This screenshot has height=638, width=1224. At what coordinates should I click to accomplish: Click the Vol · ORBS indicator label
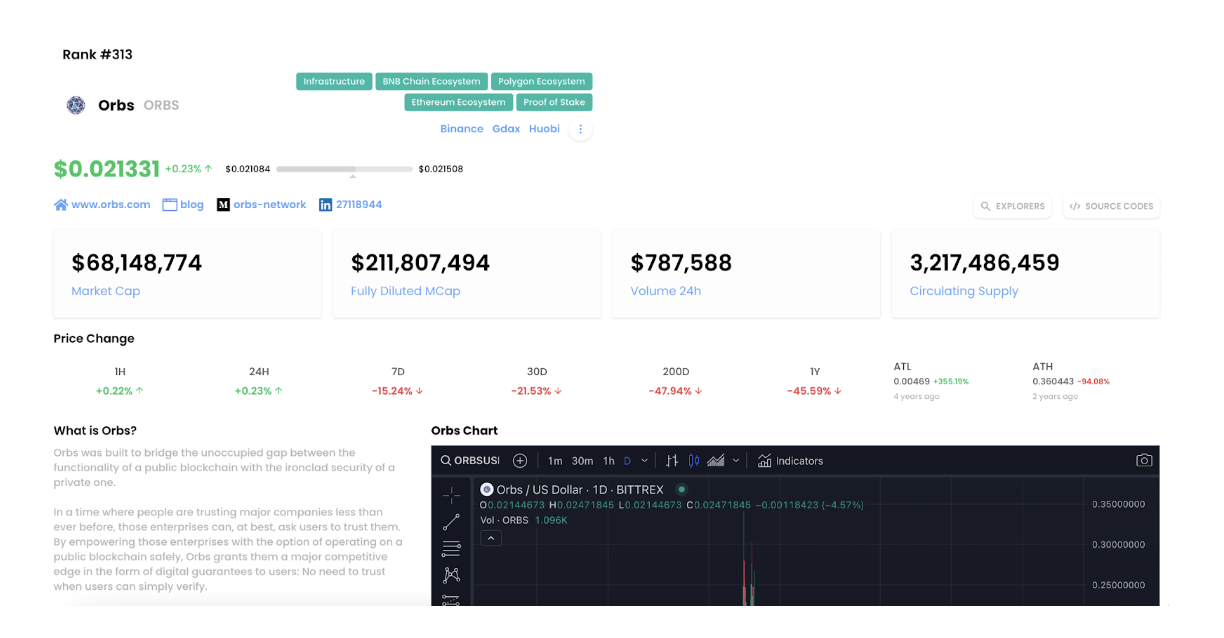[x=504, y=520]
